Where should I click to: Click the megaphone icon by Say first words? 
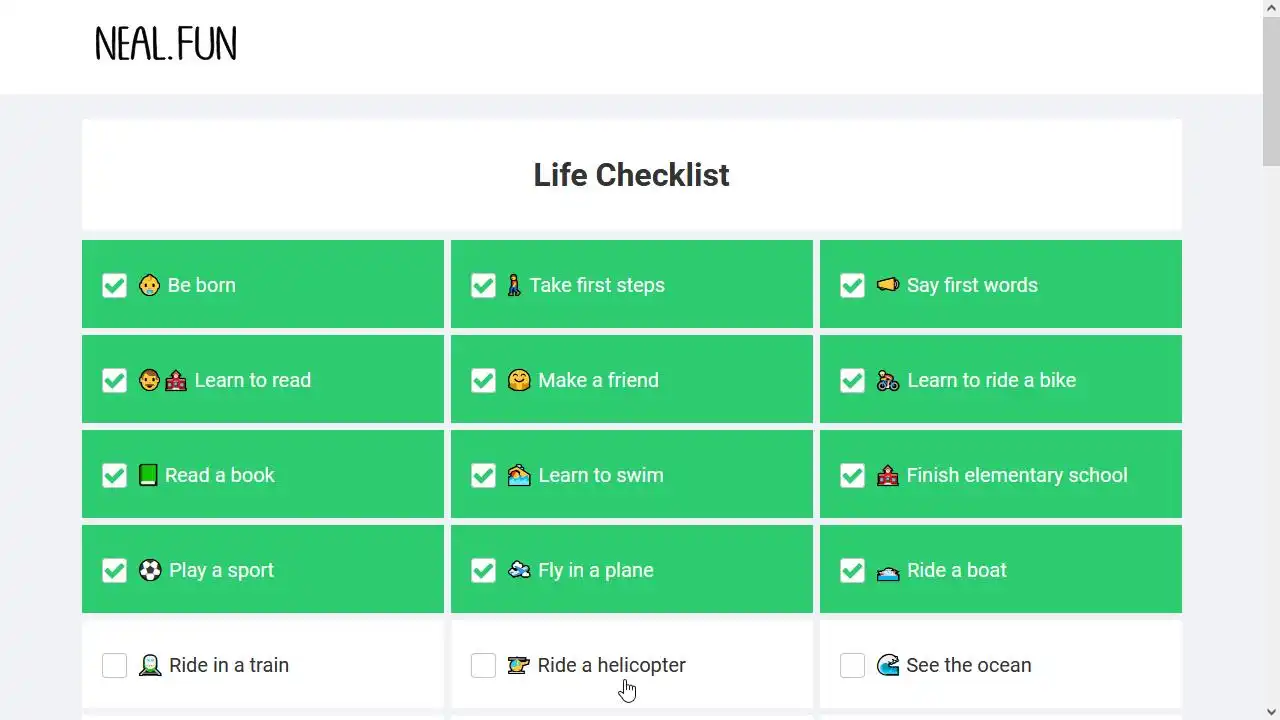(x=887, y=285)
